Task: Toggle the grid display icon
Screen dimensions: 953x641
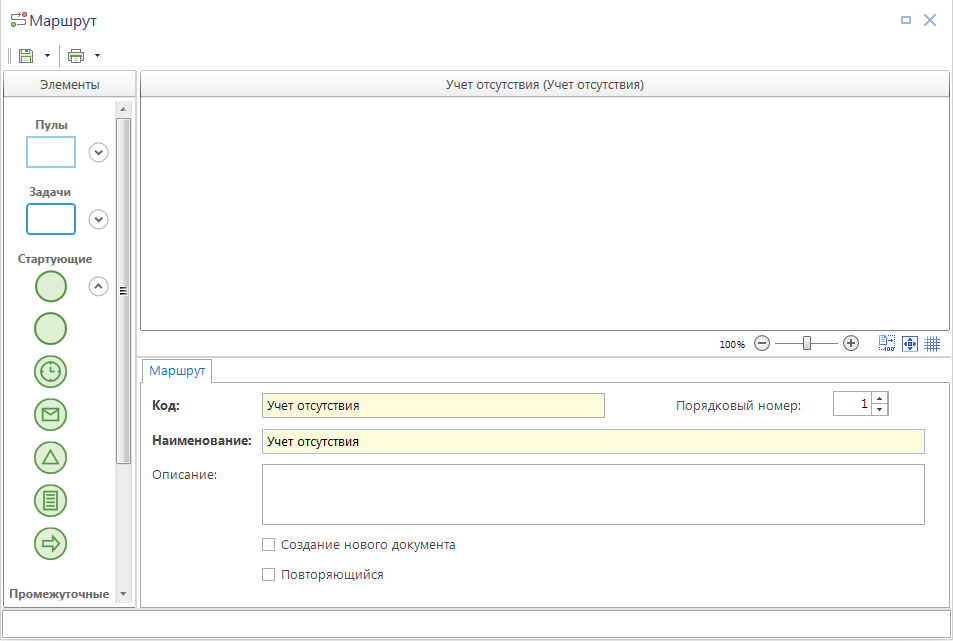Action: click(x=932, y=343)
